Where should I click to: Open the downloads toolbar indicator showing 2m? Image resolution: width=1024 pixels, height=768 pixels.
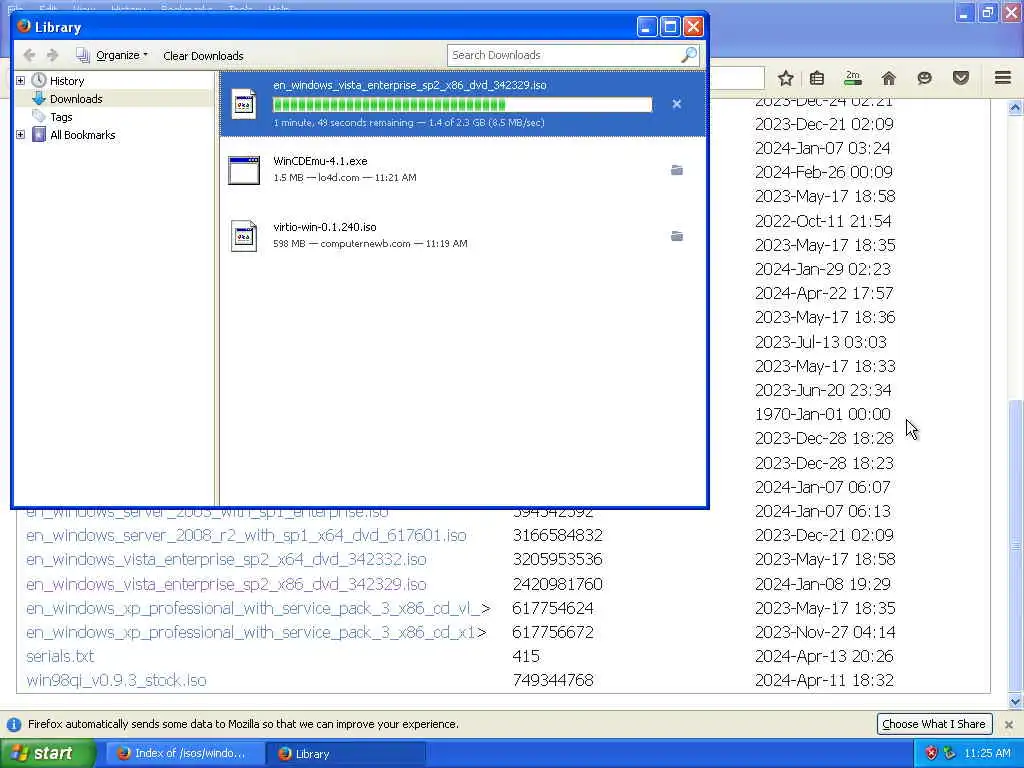pyautogui.click(x=853, y=78)
